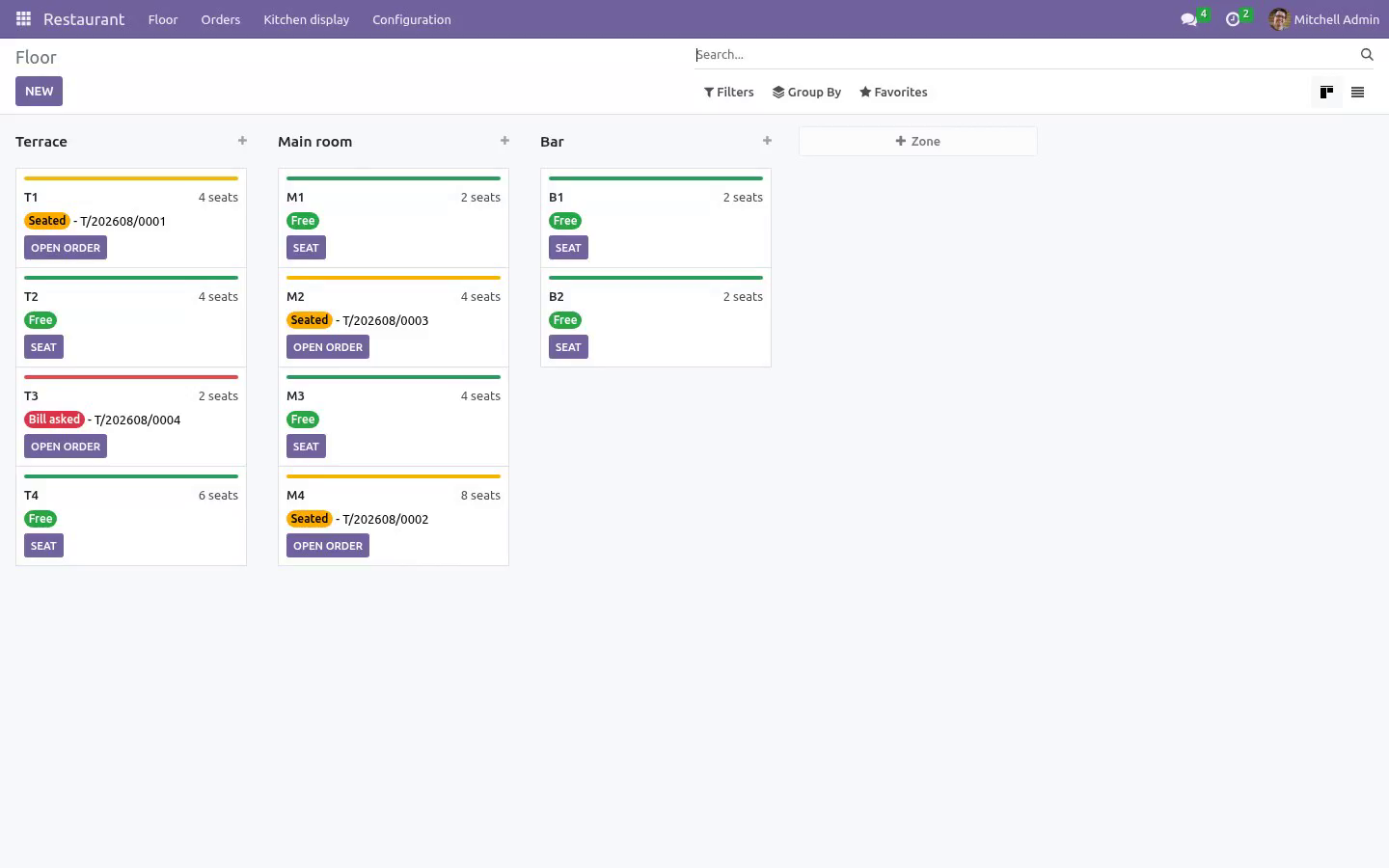Click the Restaurant app title
The height and width of the screenshot is (868, 1389).
coord(84,19)
